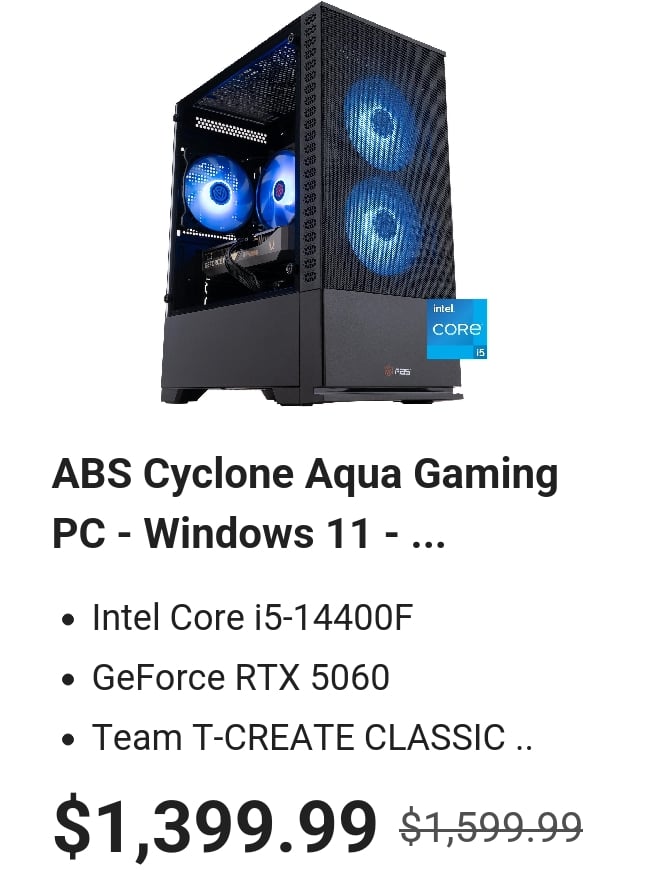
Task: Select the Intel Core i5-14400F spec
Action: [253, 617]
